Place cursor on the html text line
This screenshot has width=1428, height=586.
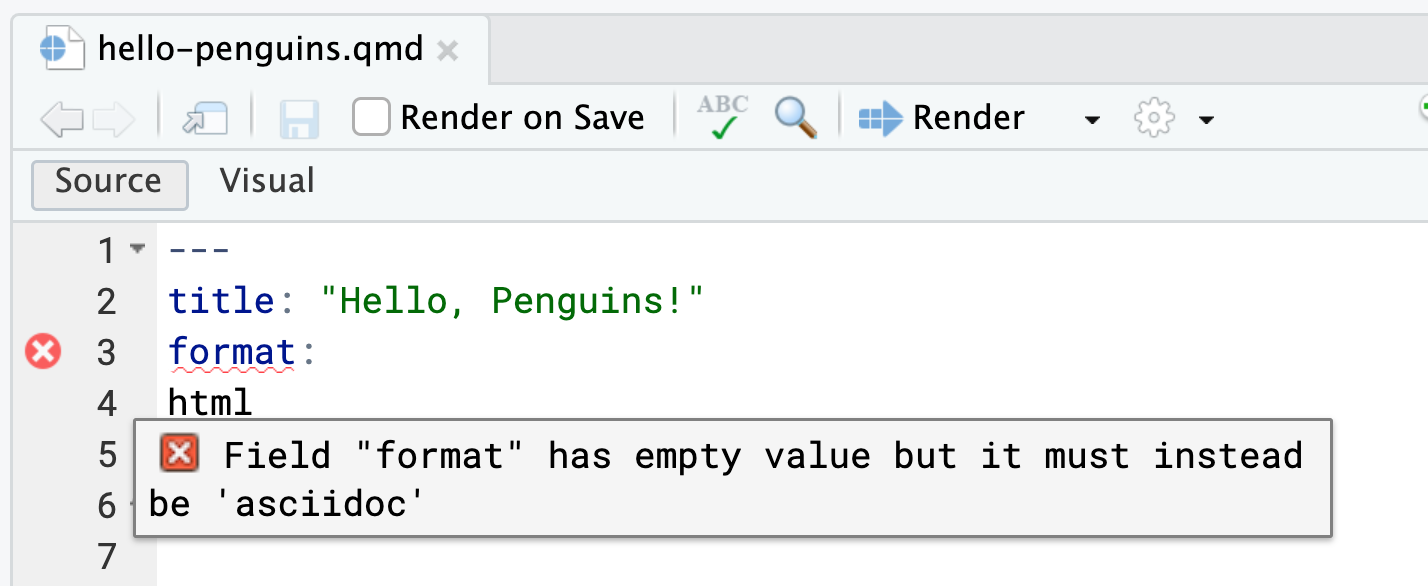(x=211, y=403)
